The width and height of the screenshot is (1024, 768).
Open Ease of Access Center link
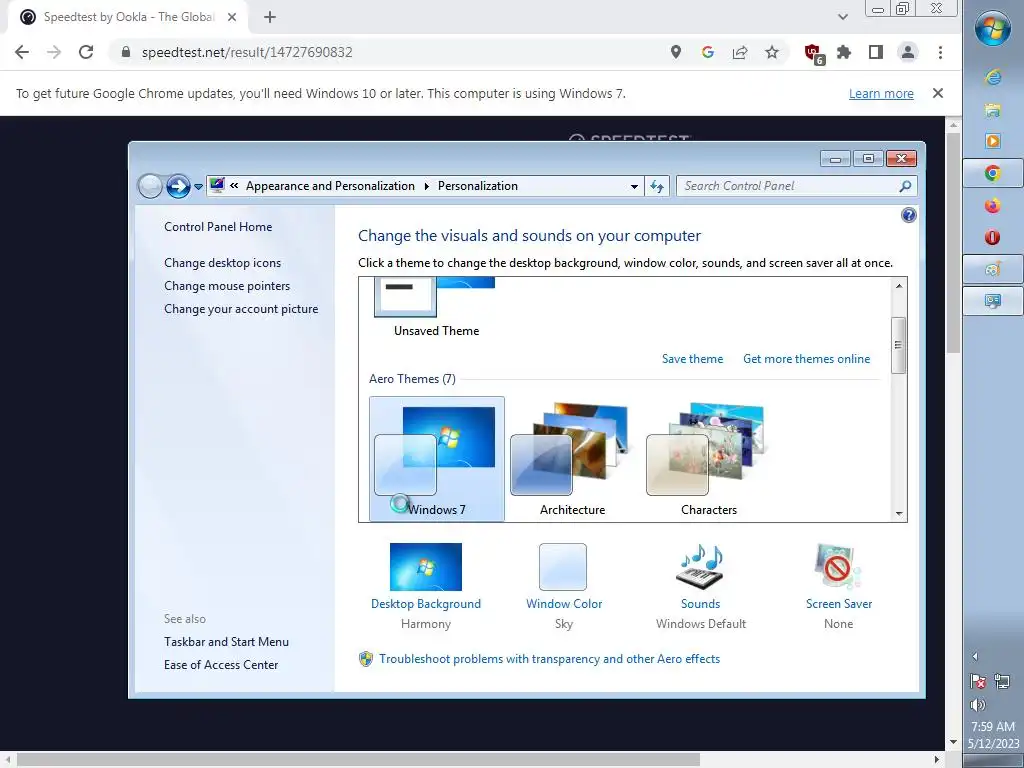tap(221, 665)
